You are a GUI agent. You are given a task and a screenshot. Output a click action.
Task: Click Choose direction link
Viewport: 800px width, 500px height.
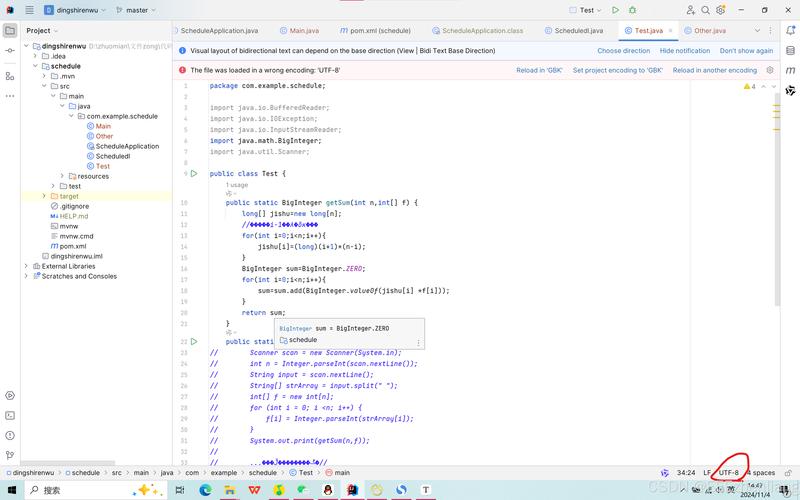pos(623,51)
